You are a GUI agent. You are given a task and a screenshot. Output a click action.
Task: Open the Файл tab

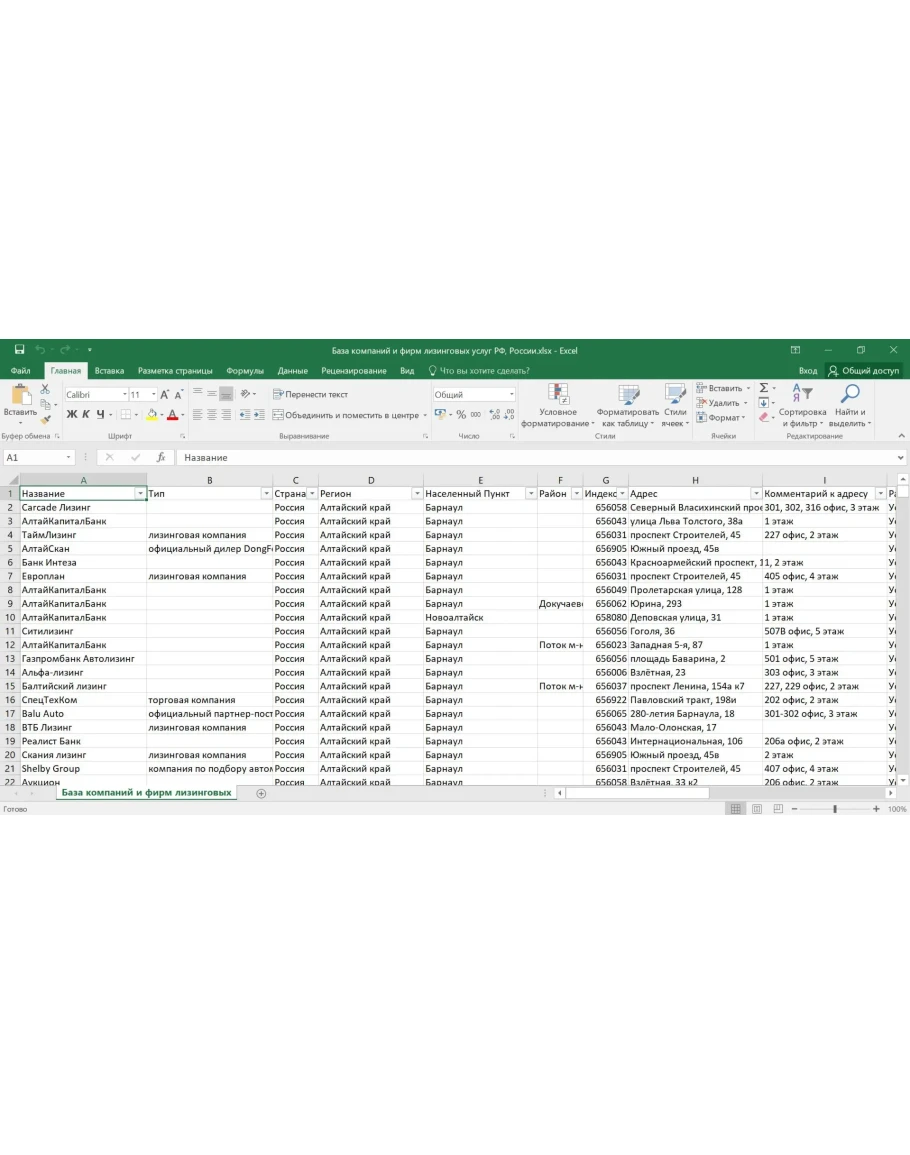coord(21,371)
